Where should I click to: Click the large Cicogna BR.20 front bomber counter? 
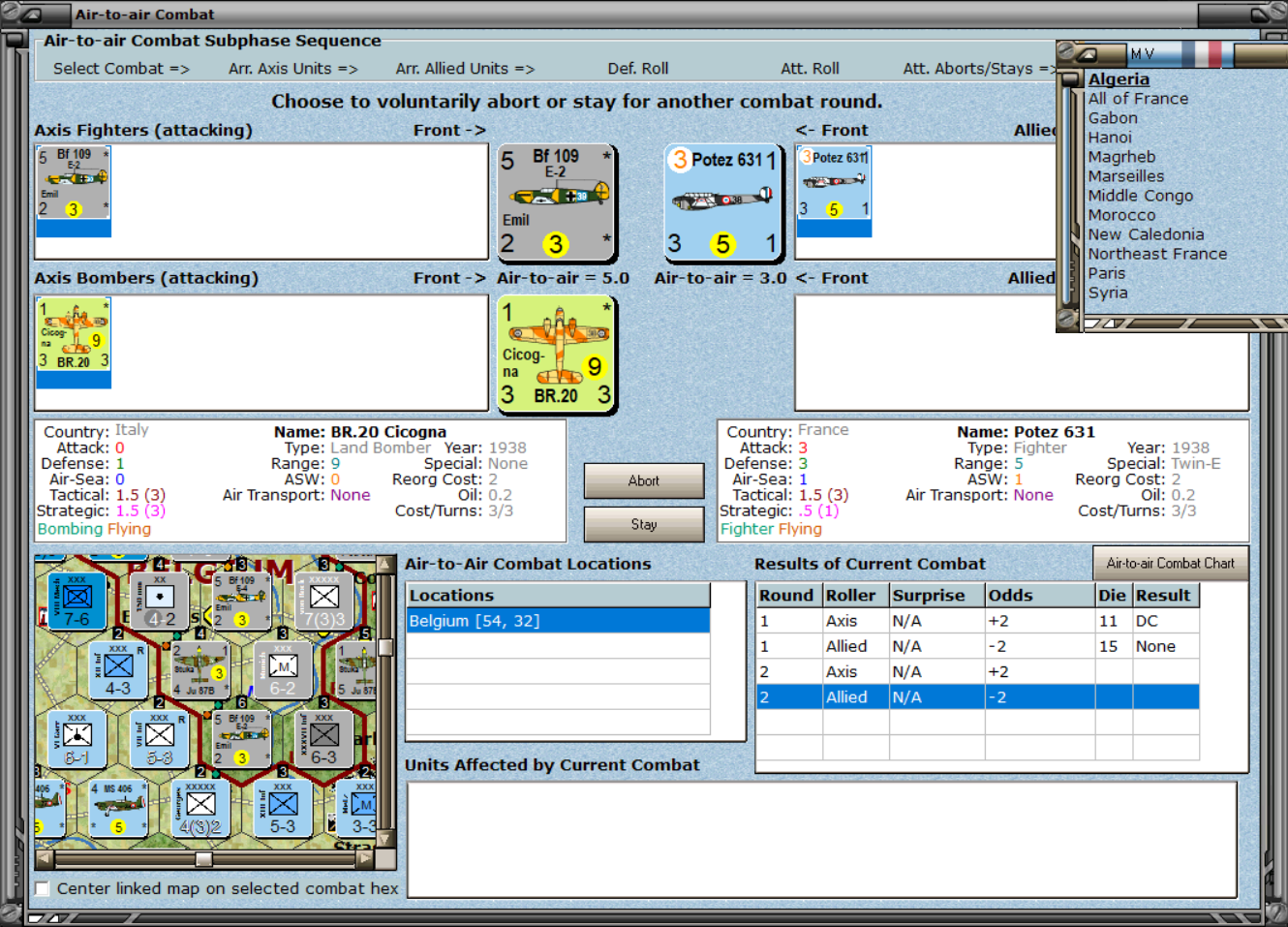coord(557,355)
